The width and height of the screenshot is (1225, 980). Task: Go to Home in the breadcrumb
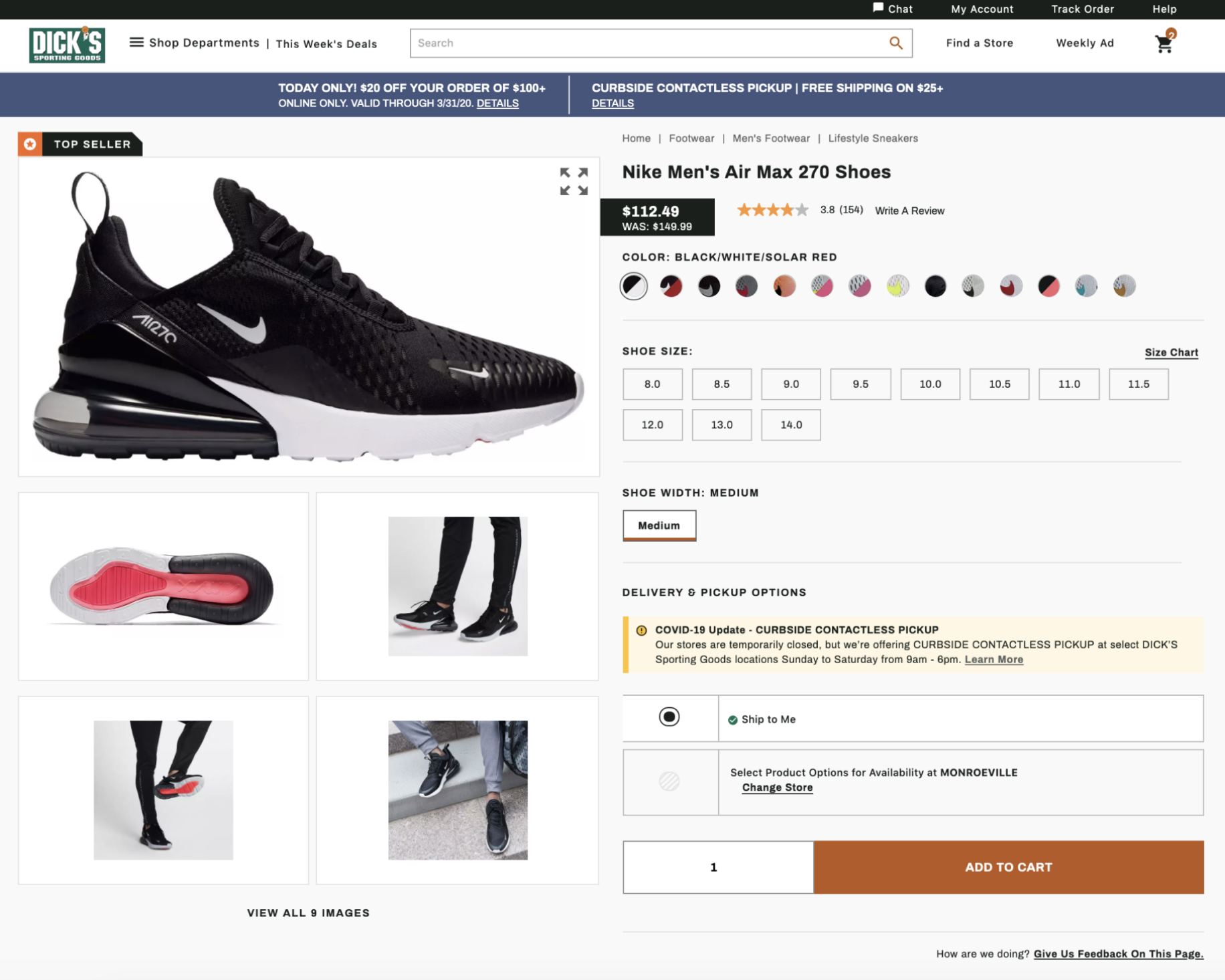[x=636, y=138]
